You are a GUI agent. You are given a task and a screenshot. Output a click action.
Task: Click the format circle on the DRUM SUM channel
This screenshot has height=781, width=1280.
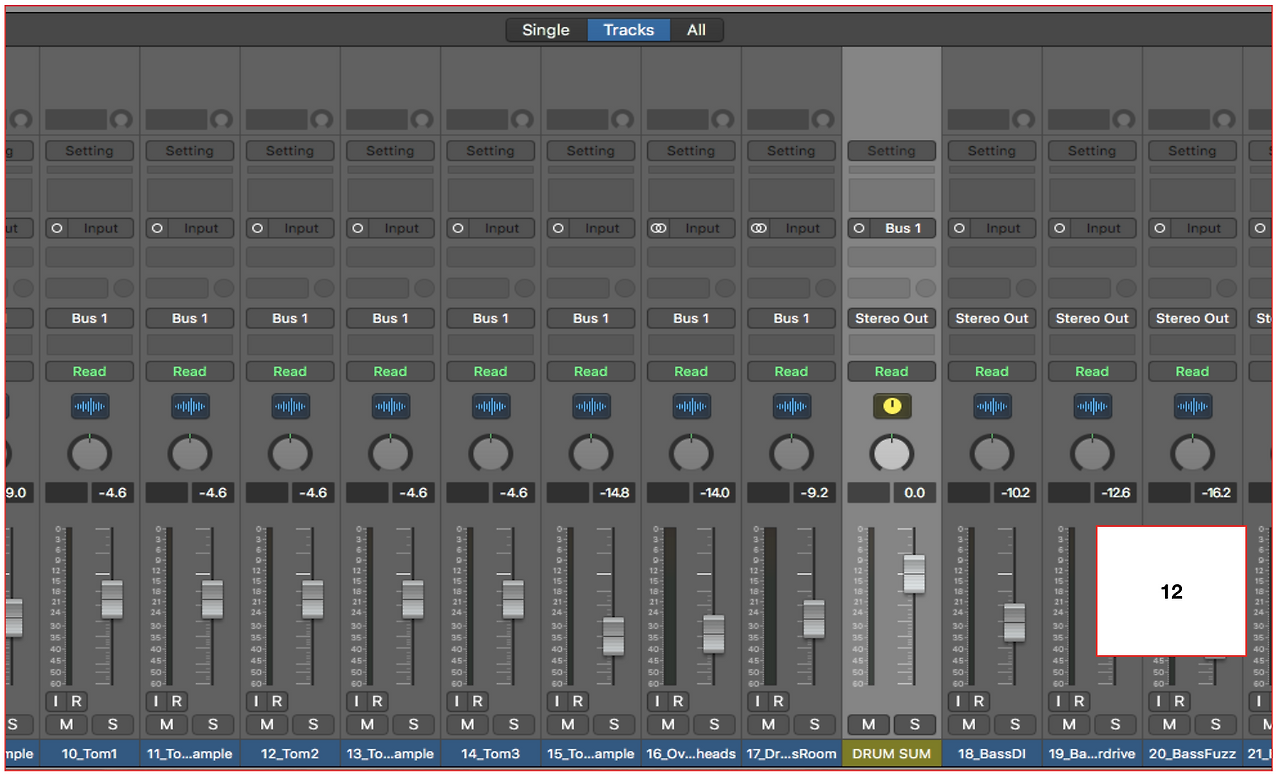pos(859,228)
